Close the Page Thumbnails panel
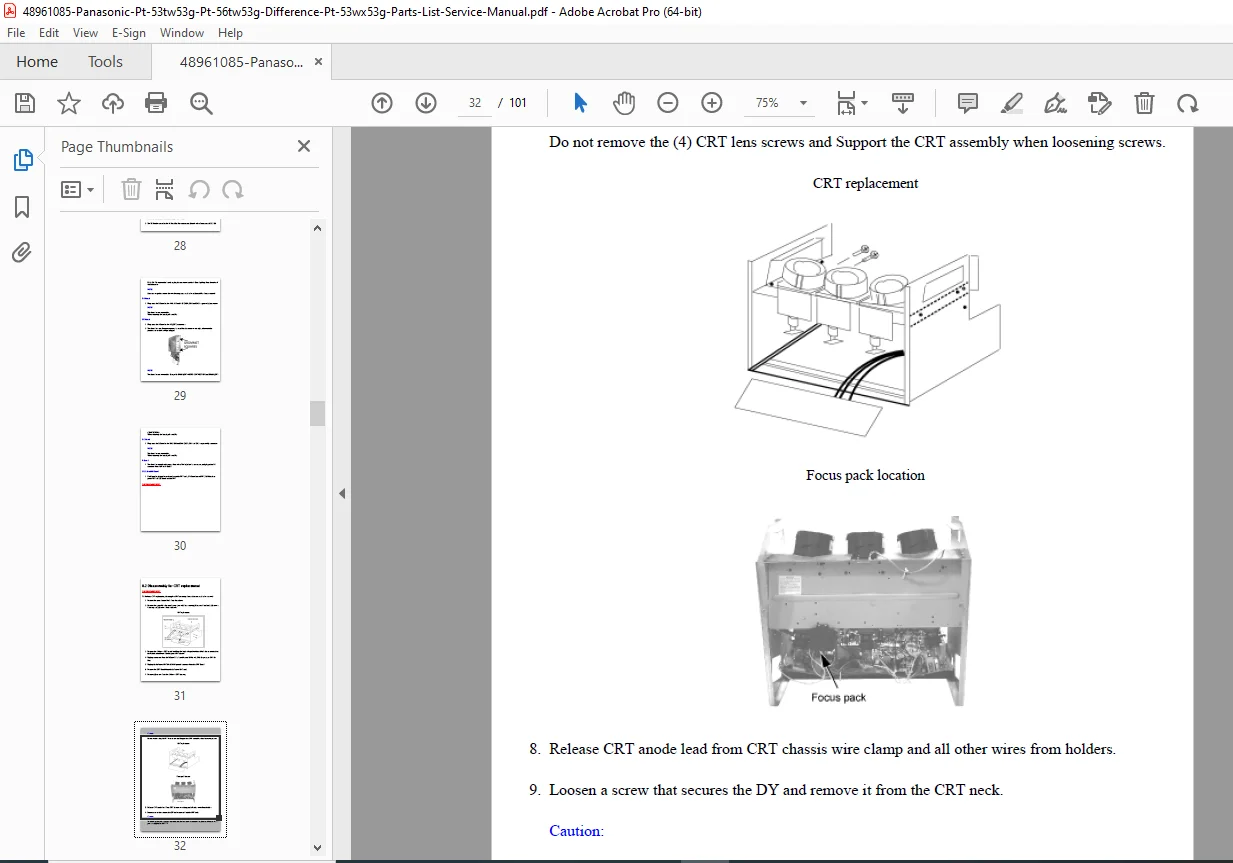 304,146
